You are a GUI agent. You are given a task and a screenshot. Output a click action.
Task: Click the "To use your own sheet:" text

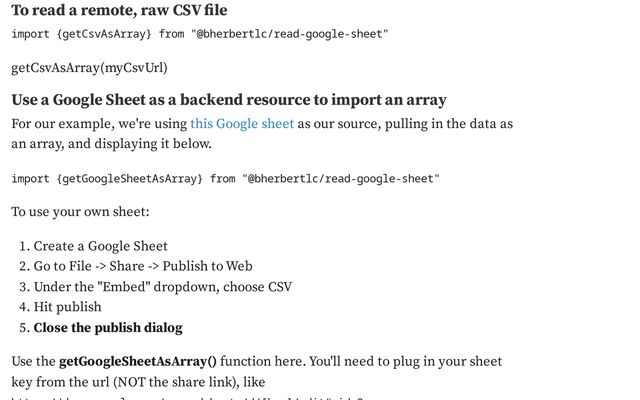[80, 212]
